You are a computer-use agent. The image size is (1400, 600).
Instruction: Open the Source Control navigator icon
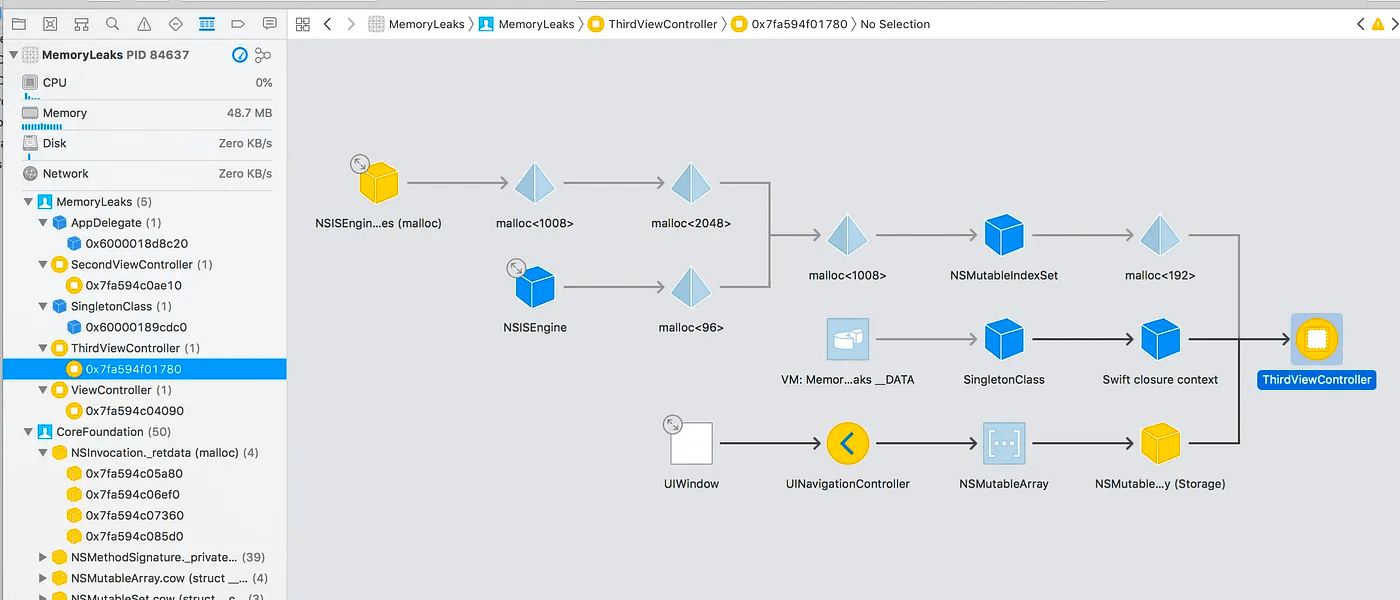pyautogui.click(x=50, y=23)
